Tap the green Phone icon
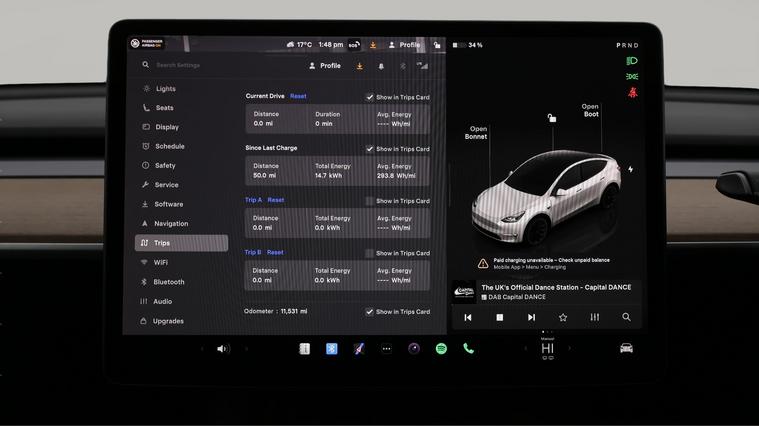This screenshot has height=426, width=759. [x=468, y=349]
